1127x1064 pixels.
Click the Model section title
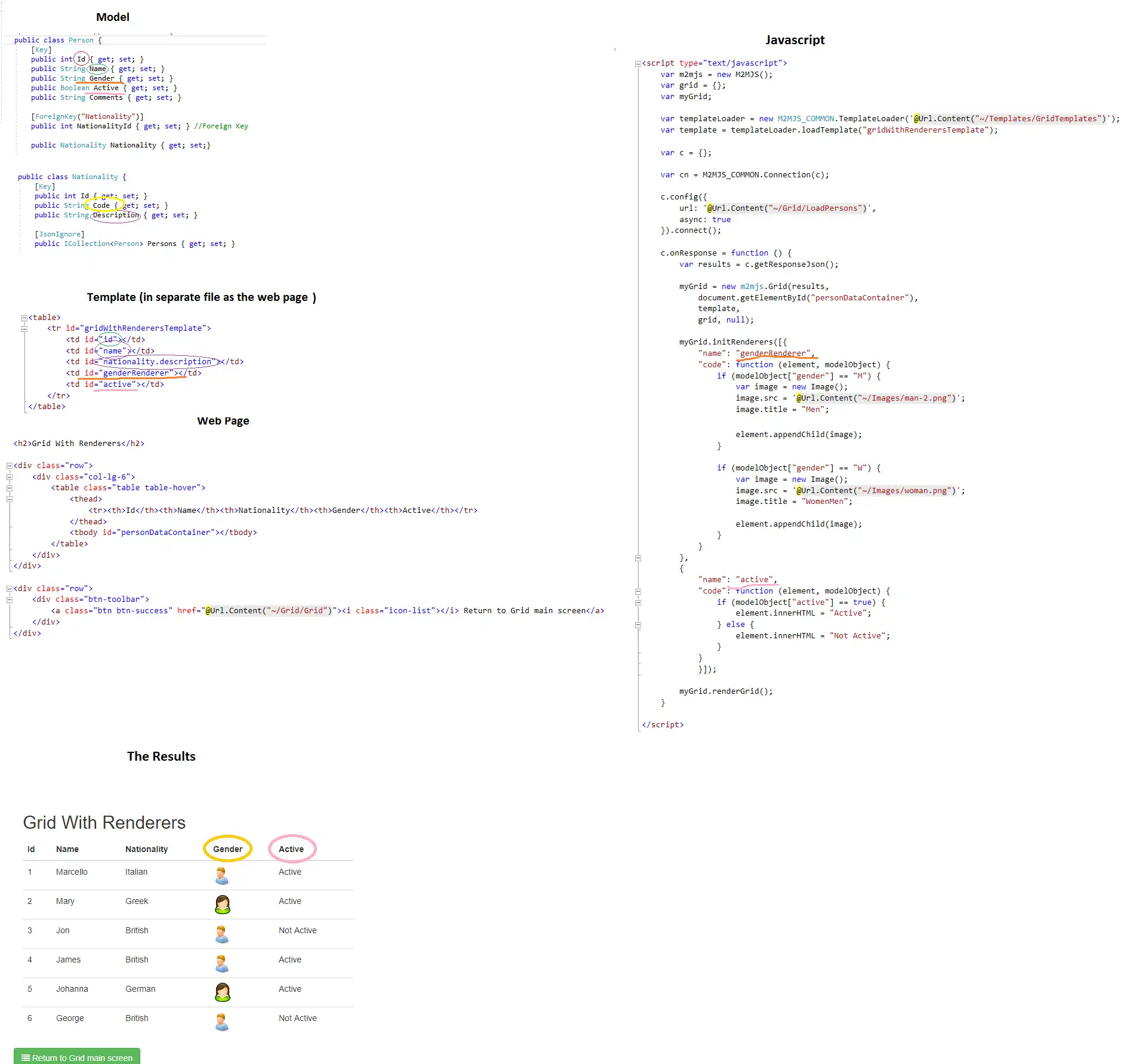[x=113, y=17]
